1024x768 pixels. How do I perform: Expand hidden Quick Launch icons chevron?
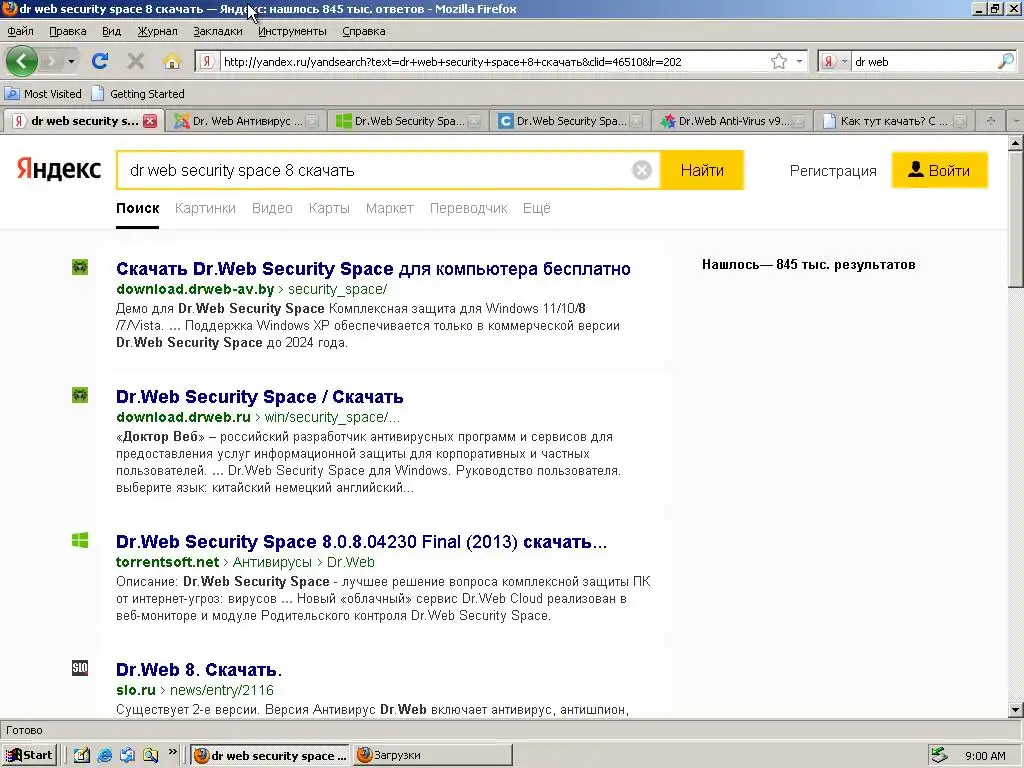172,752
